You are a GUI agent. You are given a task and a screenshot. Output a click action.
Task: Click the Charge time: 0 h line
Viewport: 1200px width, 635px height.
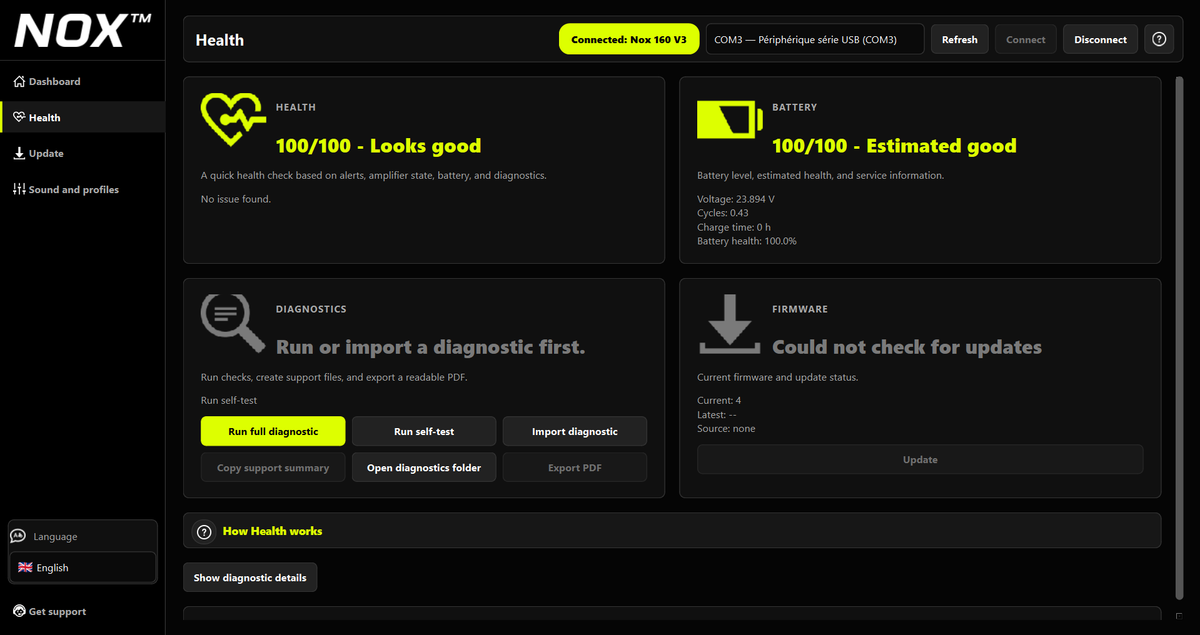point(734,227)
